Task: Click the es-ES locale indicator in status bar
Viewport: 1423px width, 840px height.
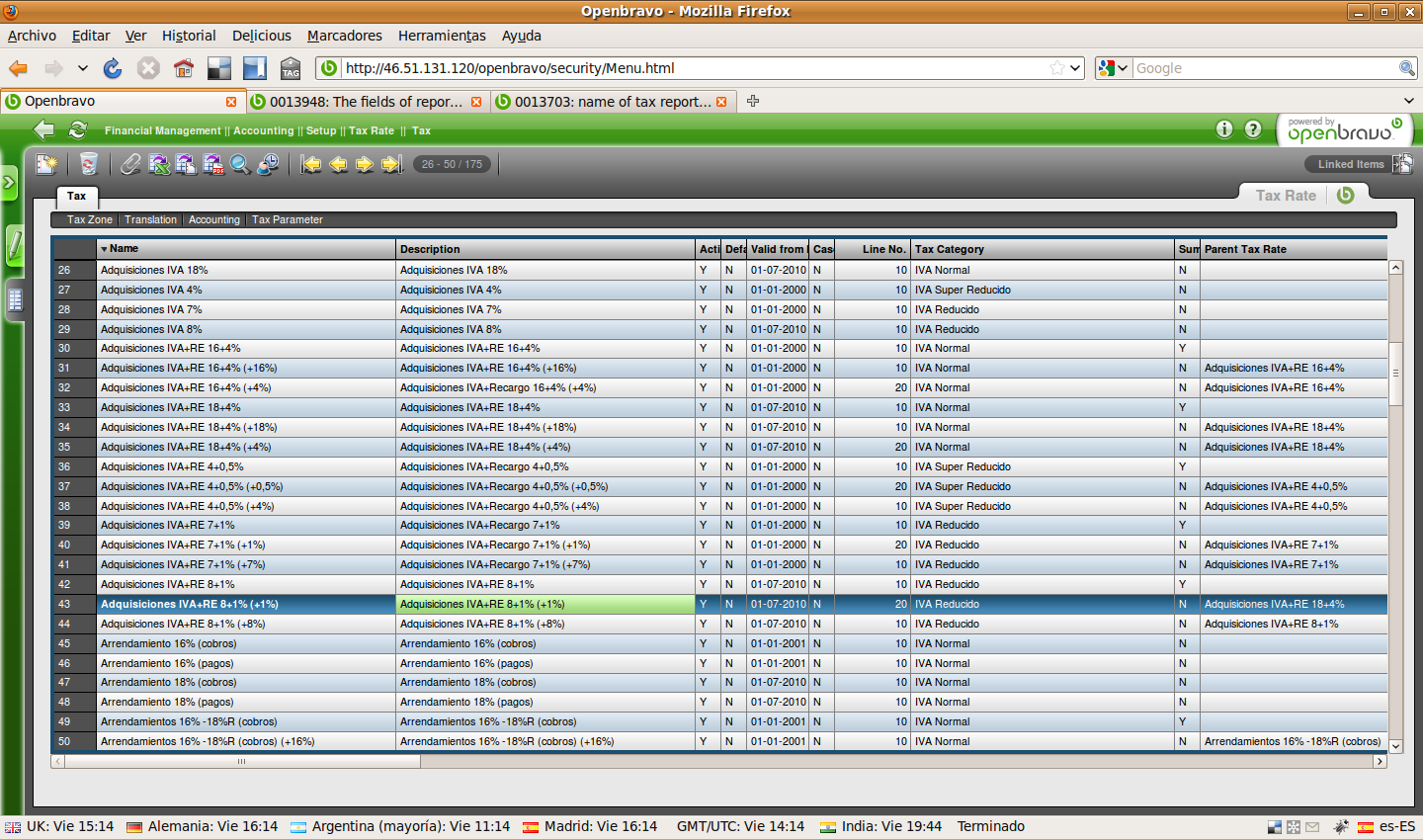Action: click(x=1386, y=827)
